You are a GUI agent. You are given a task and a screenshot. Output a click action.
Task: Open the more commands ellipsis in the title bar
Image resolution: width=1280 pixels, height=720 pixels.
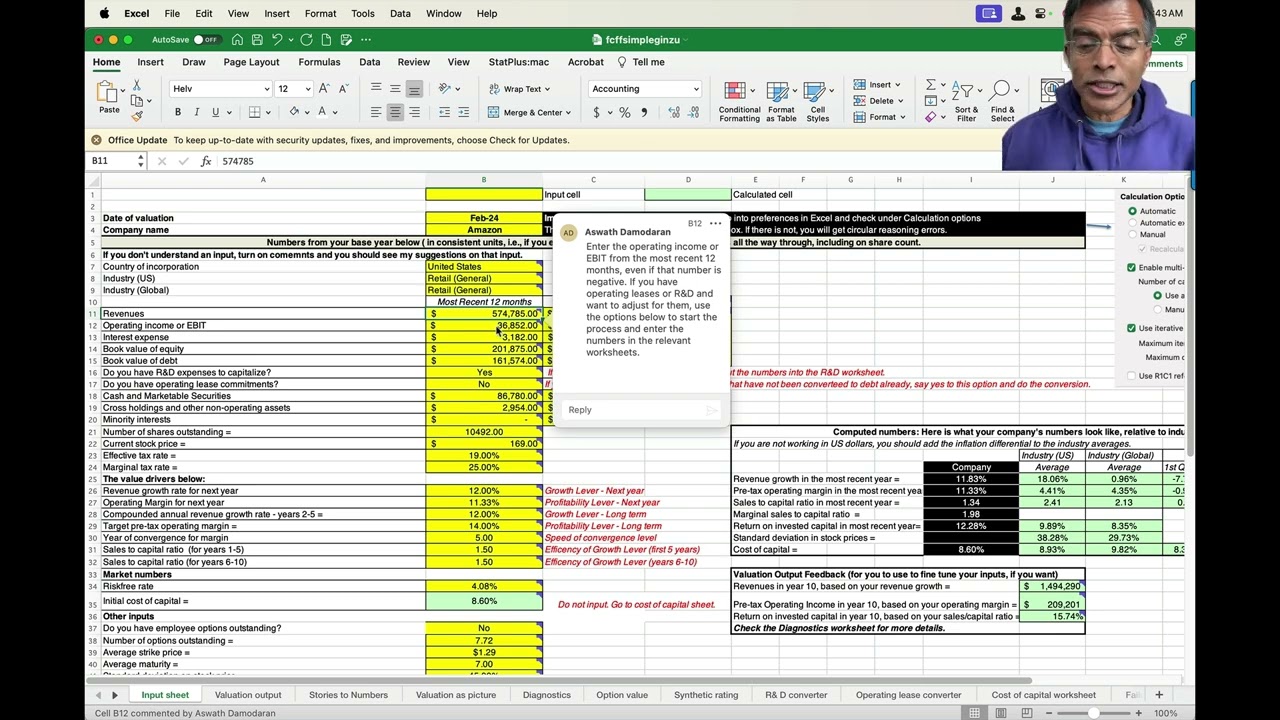[x=366, y=40]
